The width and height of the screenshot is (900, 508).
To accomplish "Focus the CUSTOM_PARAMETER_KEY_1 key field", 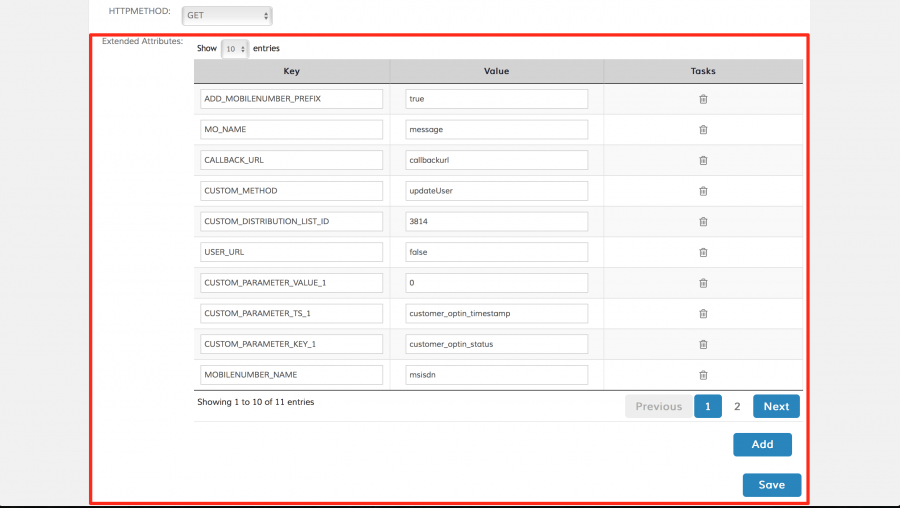I will (x=291, y=344).
